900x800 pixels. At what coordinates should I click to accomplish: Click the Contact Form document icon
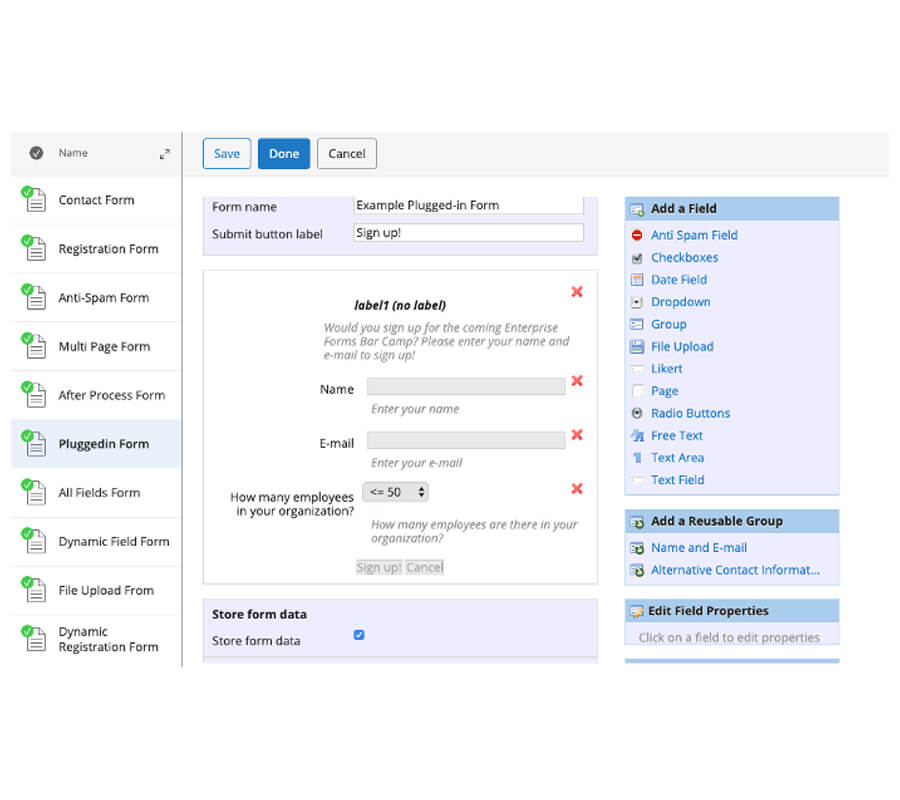pyautogui.click(x=34, y=199)
